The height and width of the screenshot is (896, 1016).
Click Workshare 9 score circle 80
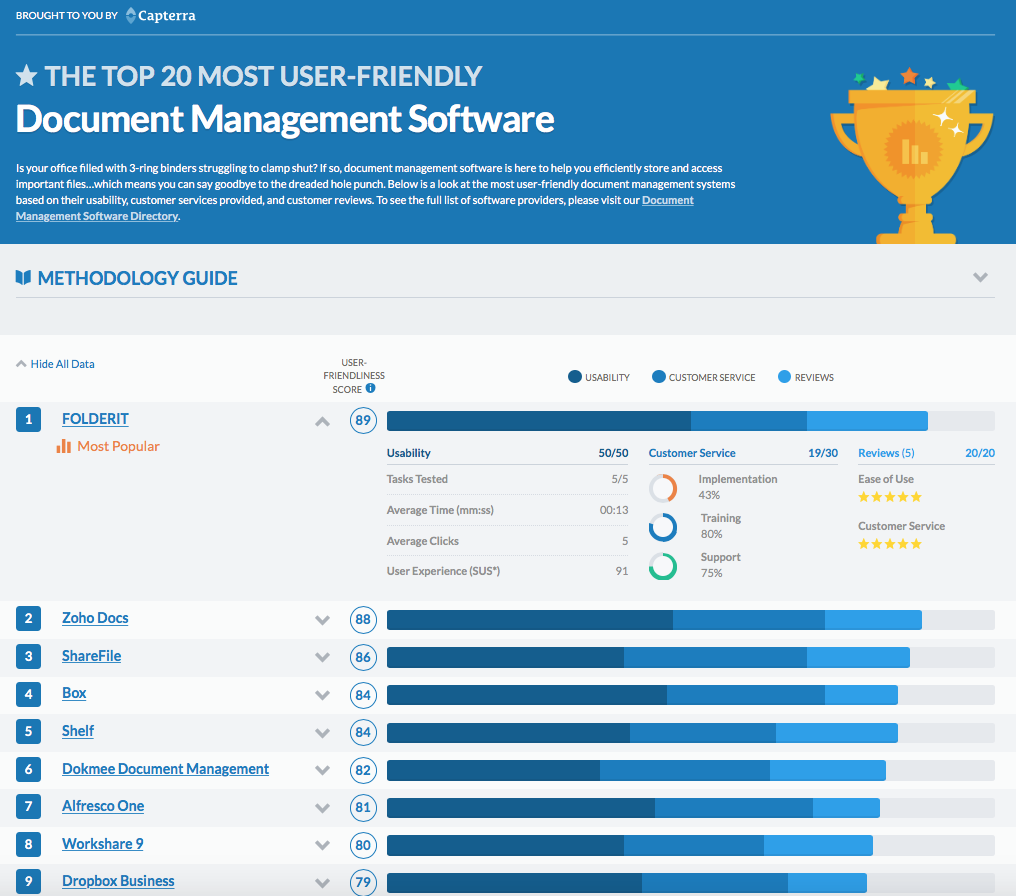tap(363, 845)
